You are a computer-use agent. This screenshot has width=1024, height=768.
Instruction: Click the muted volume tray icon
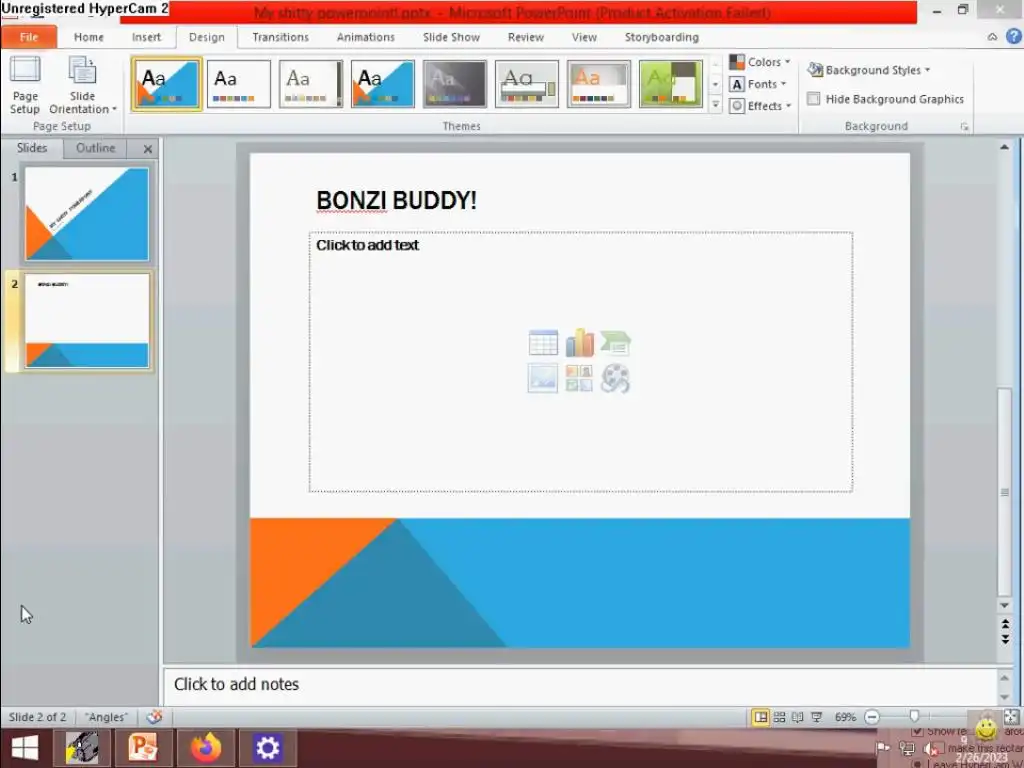[x=932, y=749]
